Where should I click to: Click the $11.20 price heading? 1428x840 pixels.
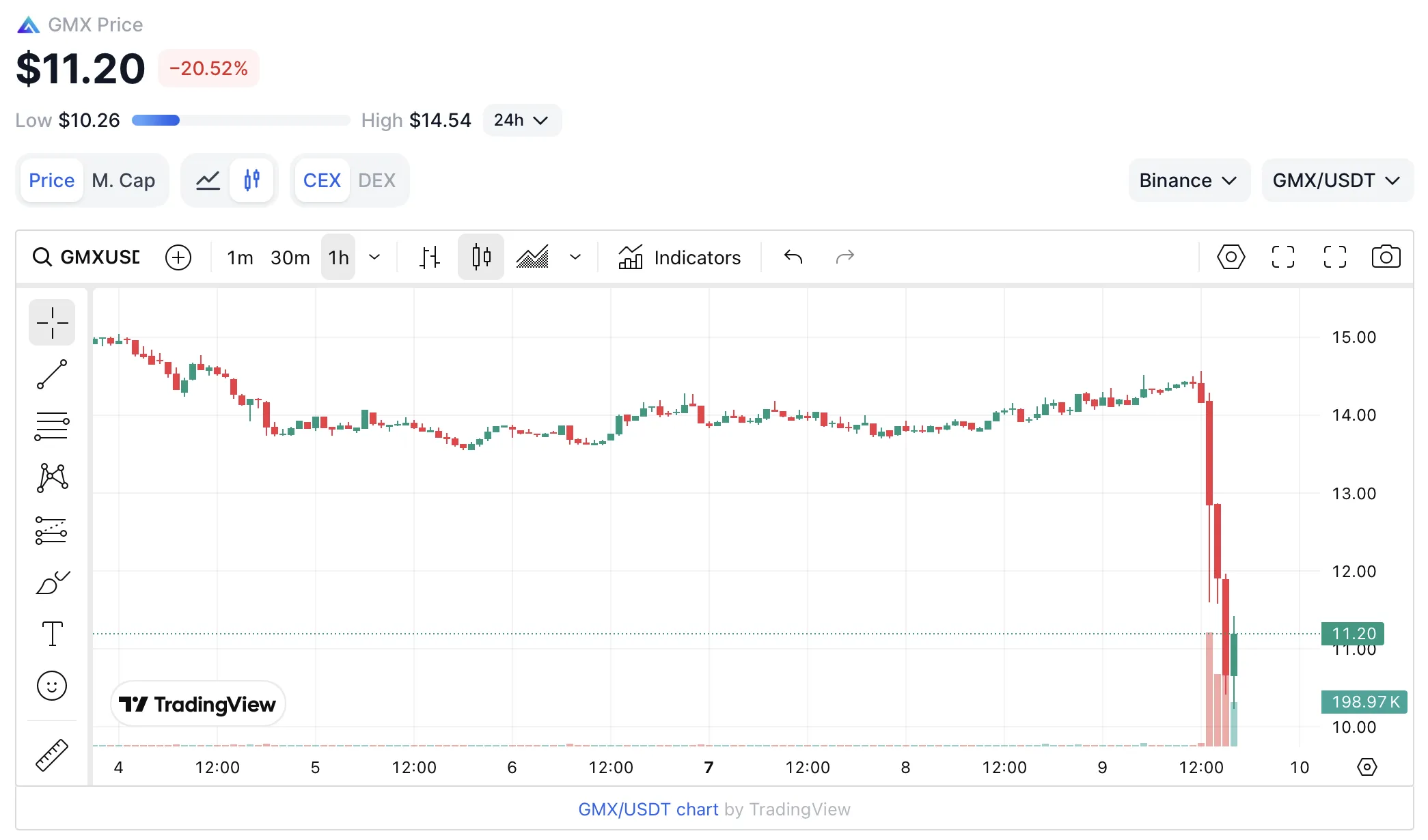click(x=81, y=68)
